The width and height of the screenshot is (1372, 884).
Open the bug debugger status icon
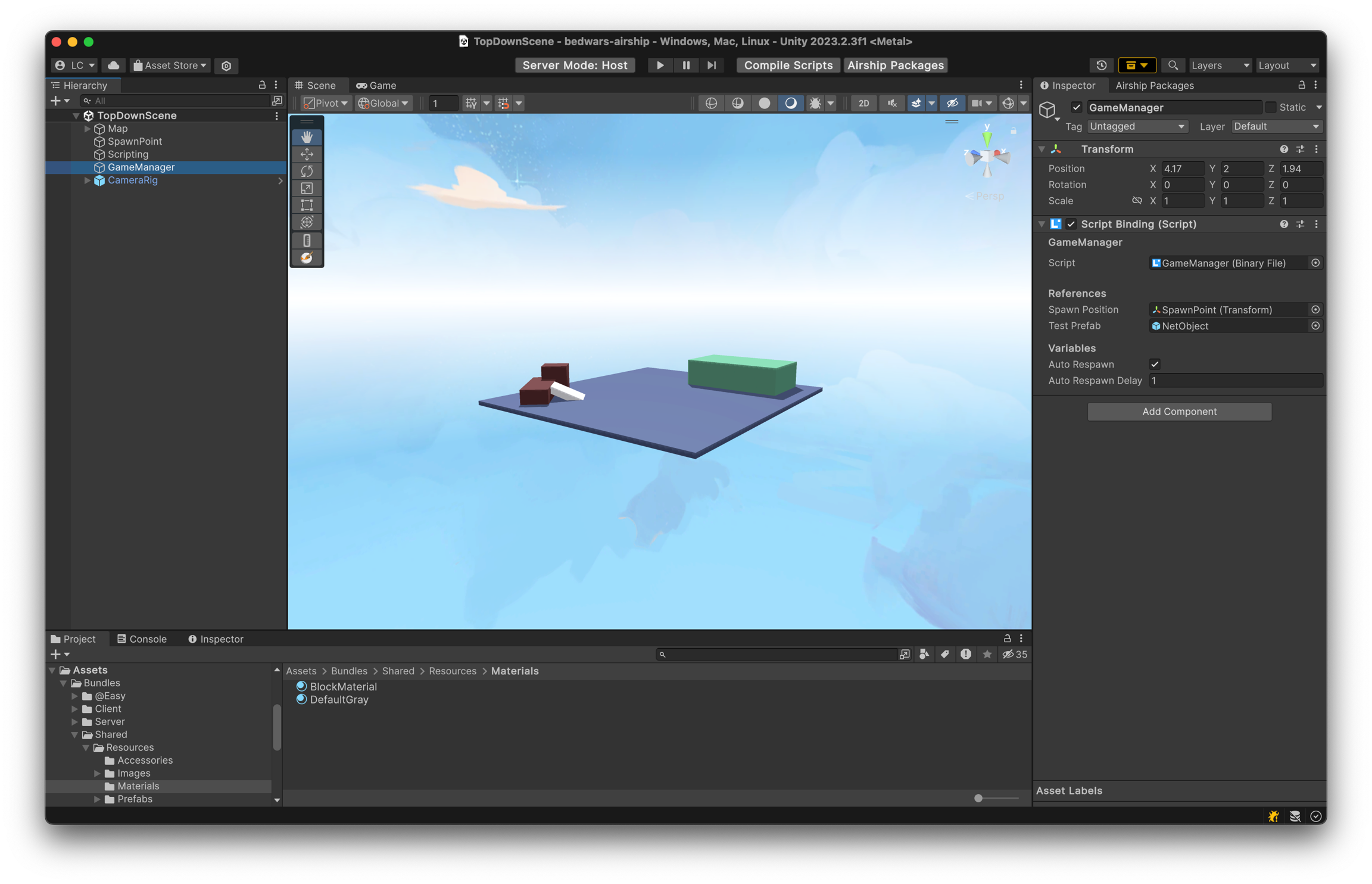click(1273, 816)
